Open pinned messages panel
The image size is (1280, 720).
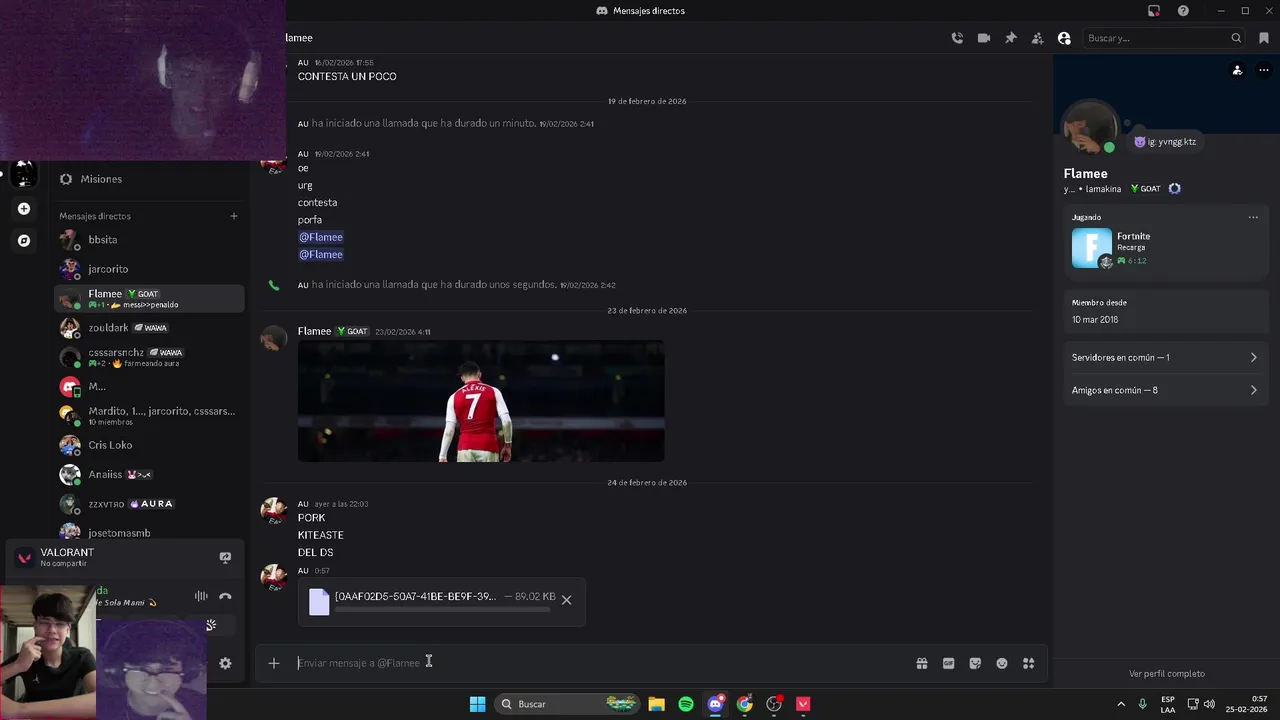point(1011,38)
